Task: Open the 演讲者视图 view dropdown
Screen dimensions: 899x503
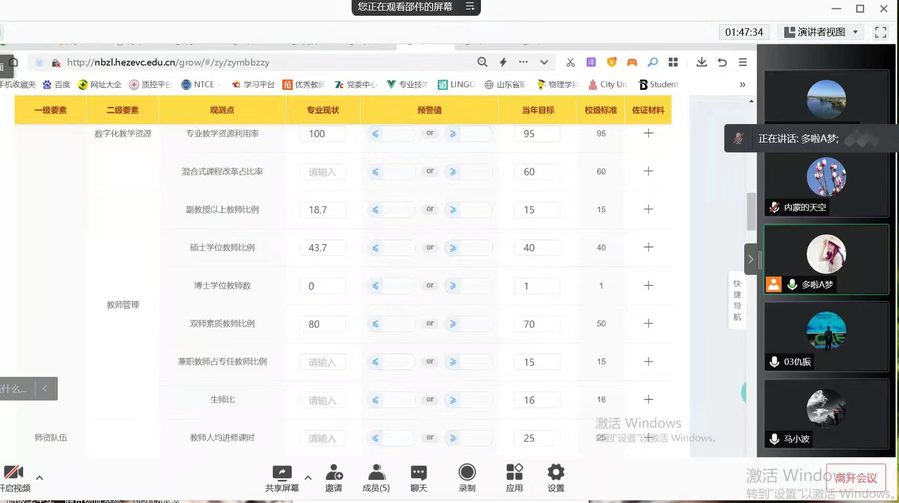Action: point(820,32)
